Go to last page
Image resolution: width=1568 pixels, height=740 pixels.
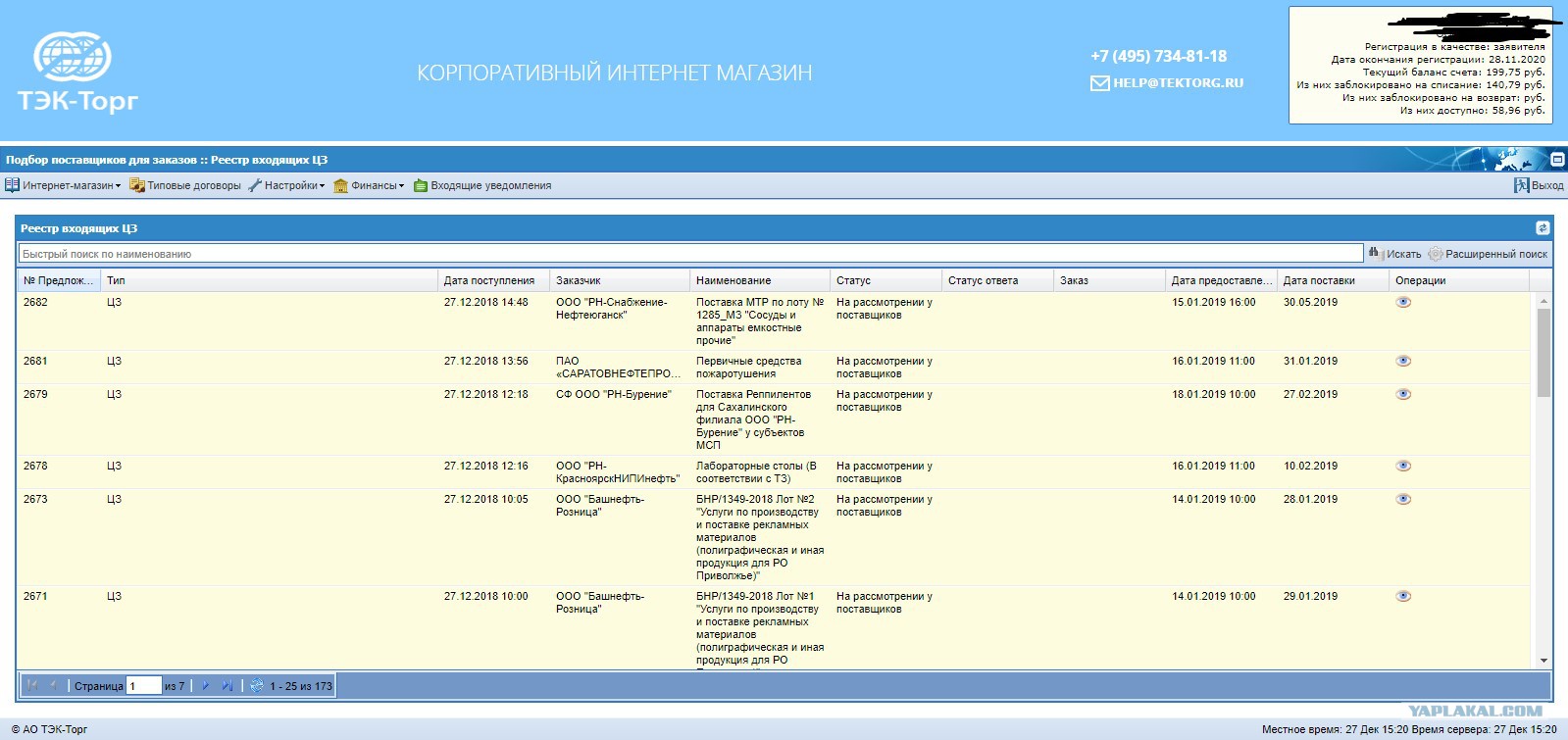pyautogui.click(x=227, y=685)
